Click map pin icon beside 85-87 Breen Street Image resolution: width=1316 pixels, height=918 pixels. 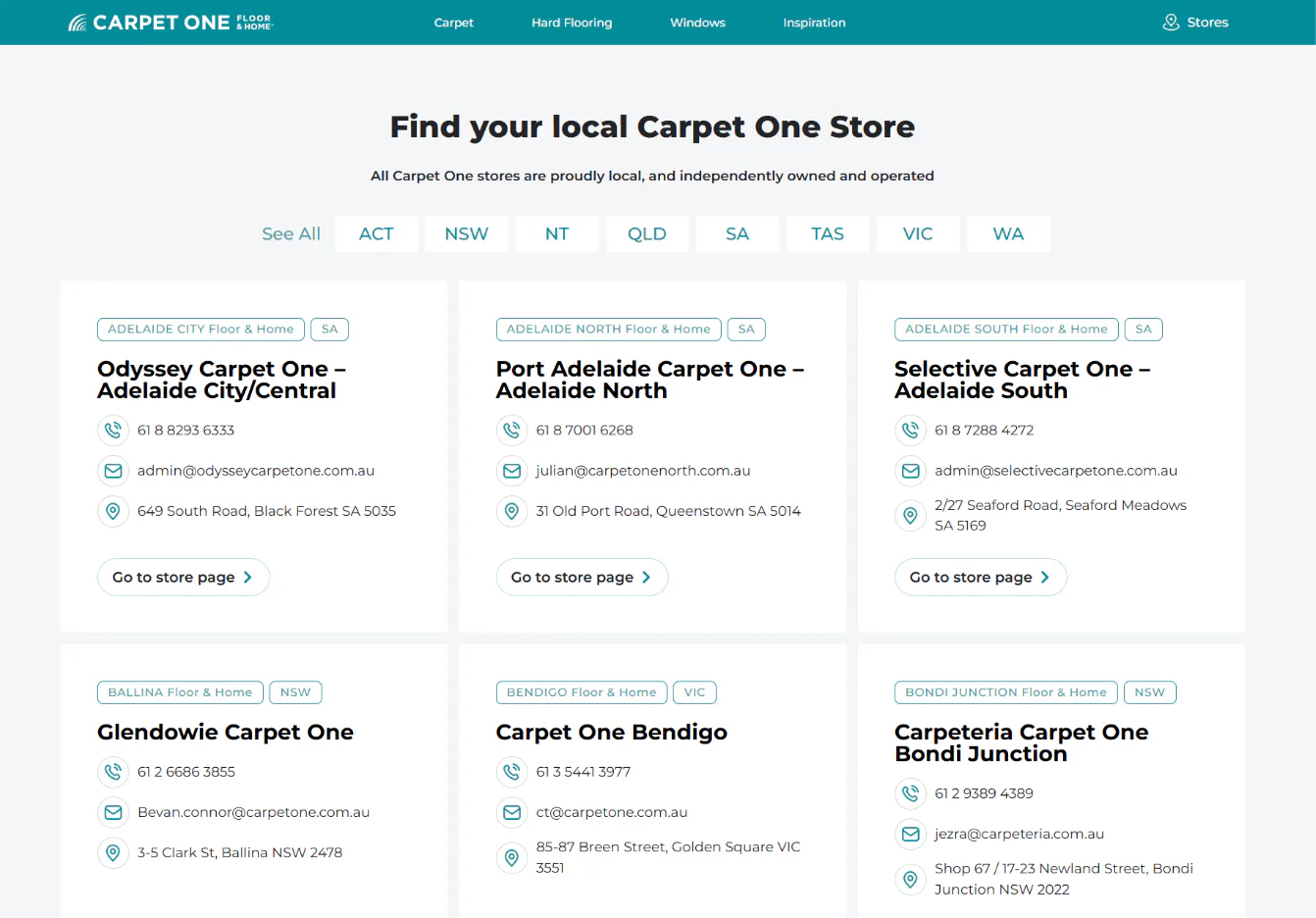(512, 857)
